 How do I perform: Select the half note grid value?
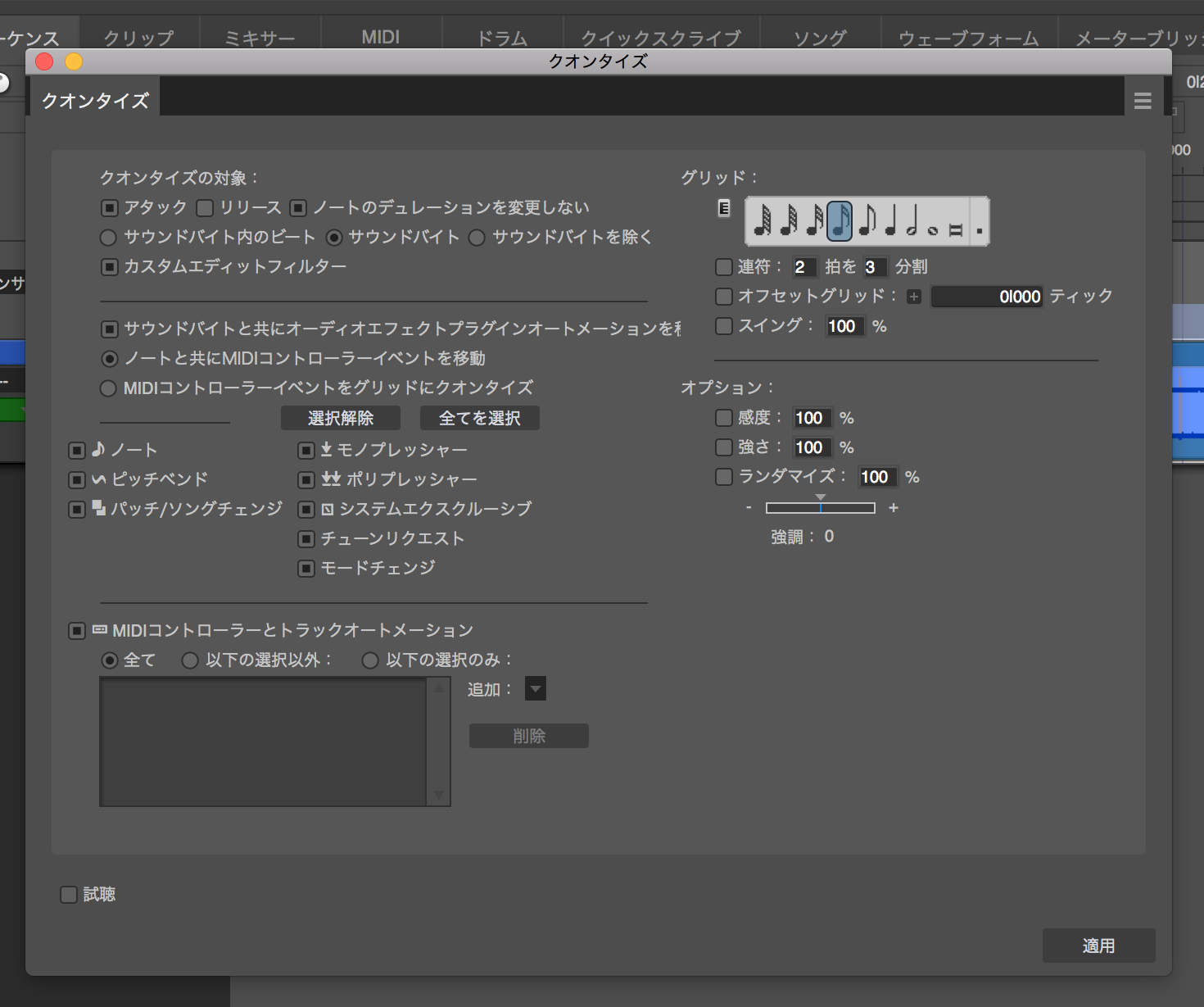click(912, 221)
